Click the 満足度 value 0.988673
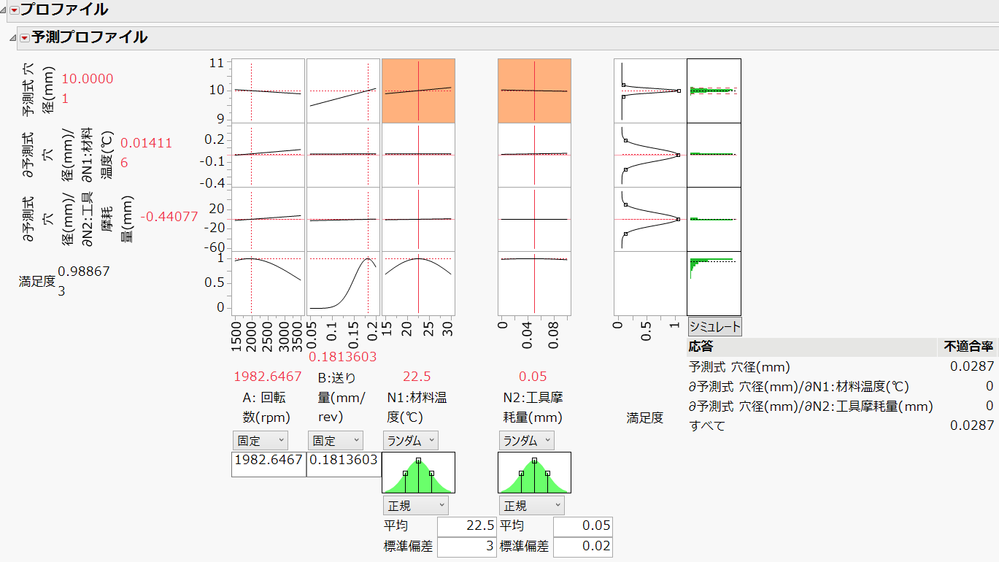 point(83,281)
